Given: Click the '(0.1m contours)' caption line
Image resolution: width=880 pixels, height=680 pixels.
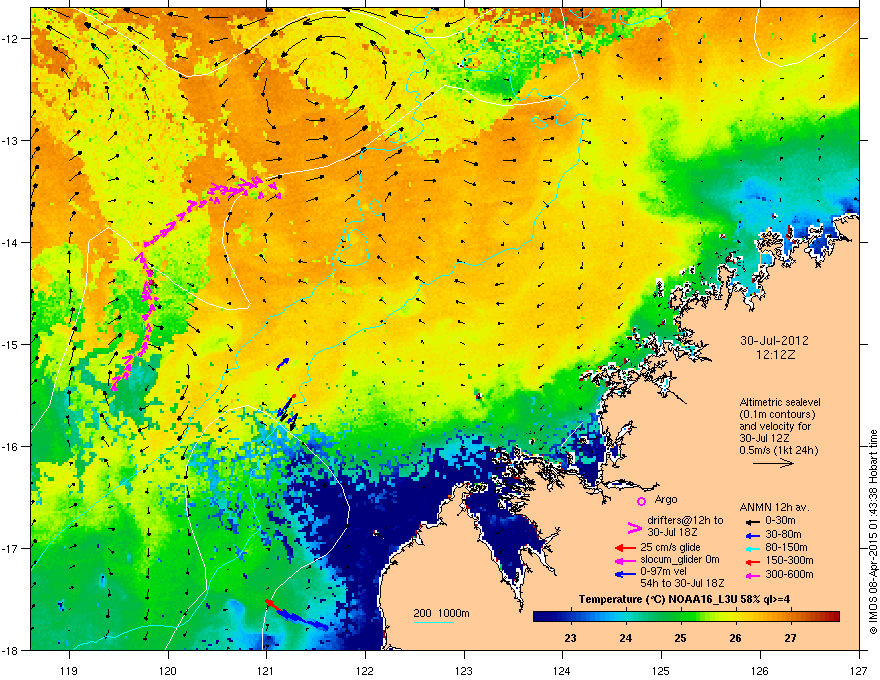Looking at the screenshot, I should pos(777,415).
